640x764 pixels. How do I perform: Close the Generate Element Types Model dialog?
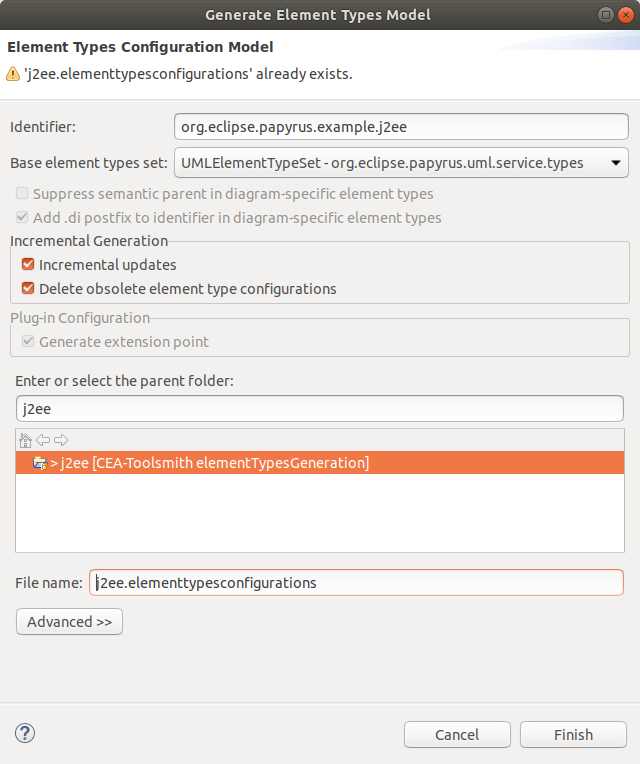click(625, 15)
